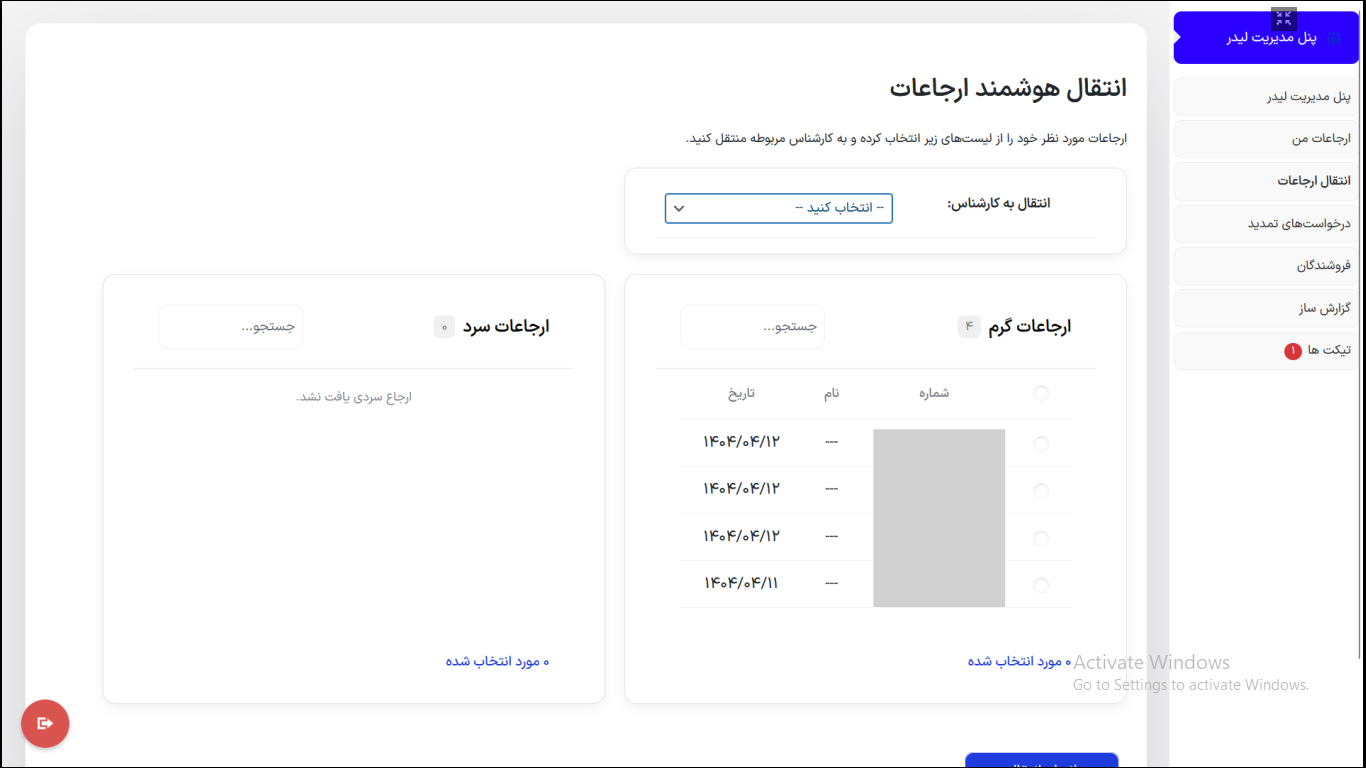Click the globe icon in the blue sidebar header

1334,38
